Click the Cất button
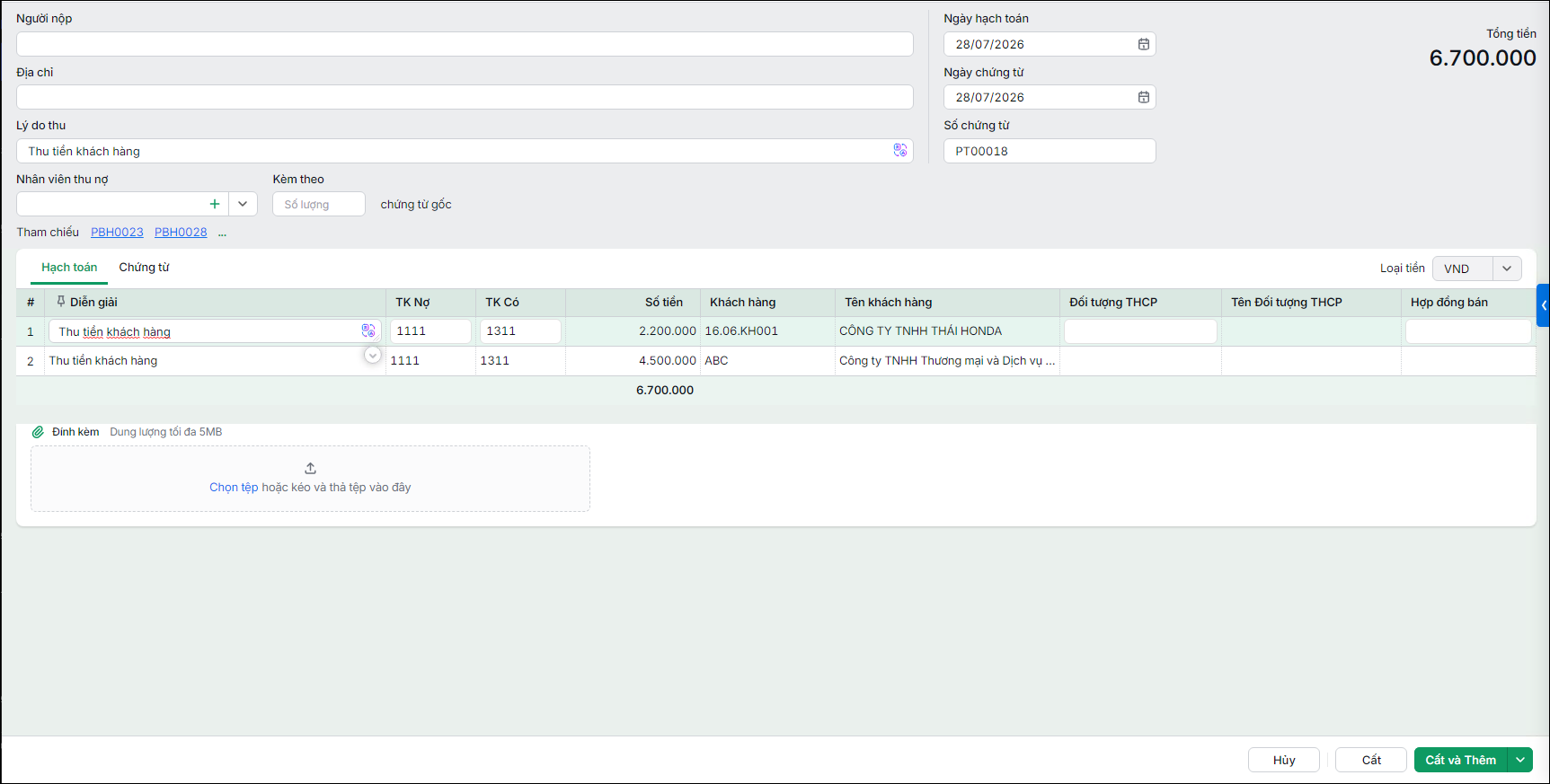This screenshot has height=784, width=1550. 1371,760
